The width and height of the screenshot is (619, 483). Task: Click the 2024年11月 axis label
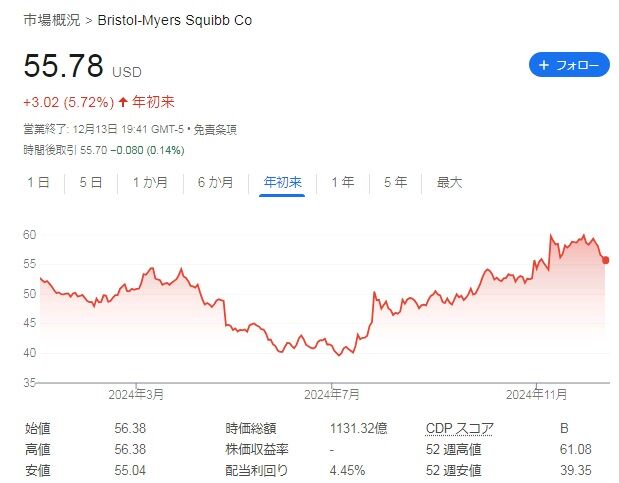pos(536,395)
